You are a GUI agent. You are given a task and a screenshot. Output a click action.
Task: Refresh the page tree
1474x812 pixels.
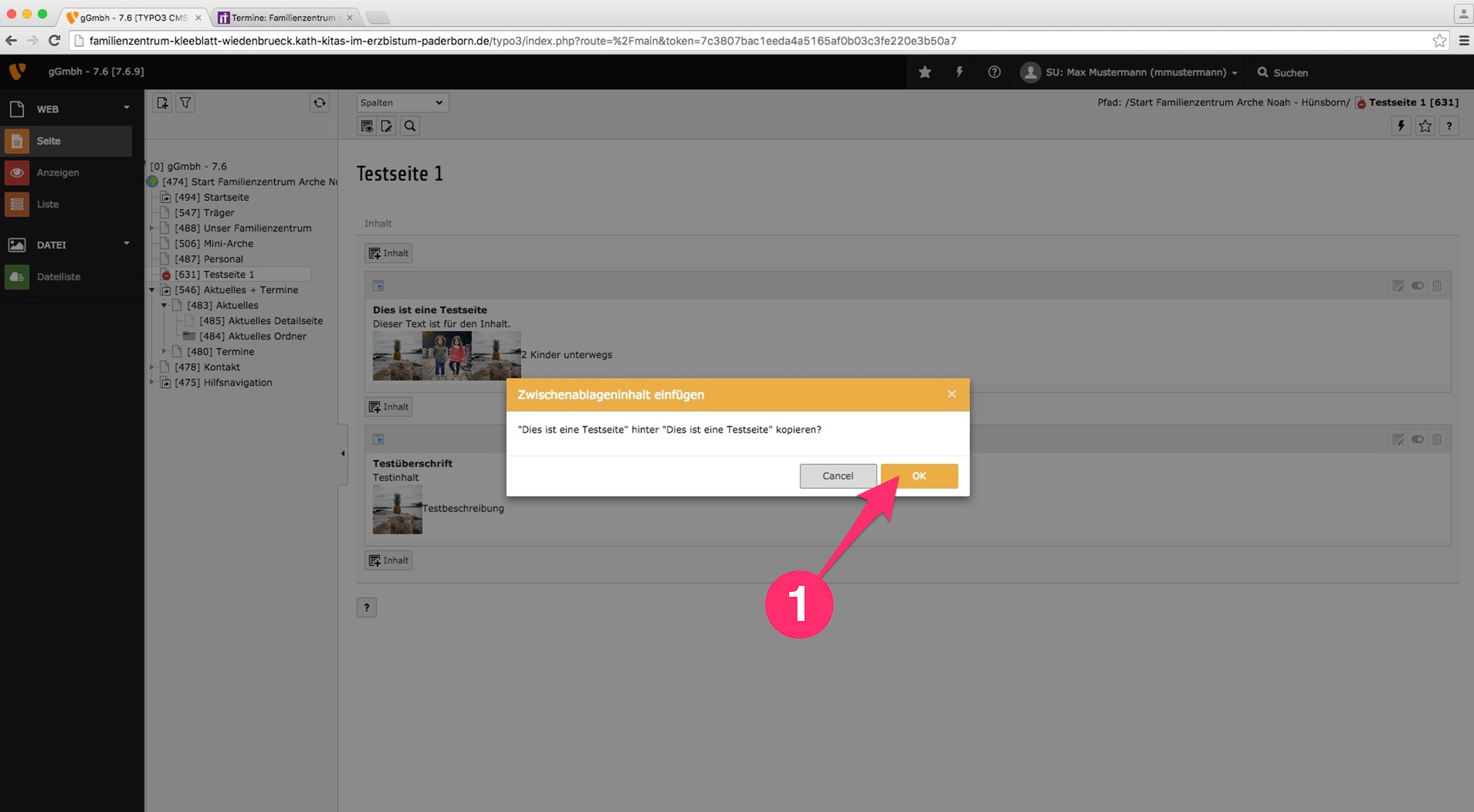319,102
